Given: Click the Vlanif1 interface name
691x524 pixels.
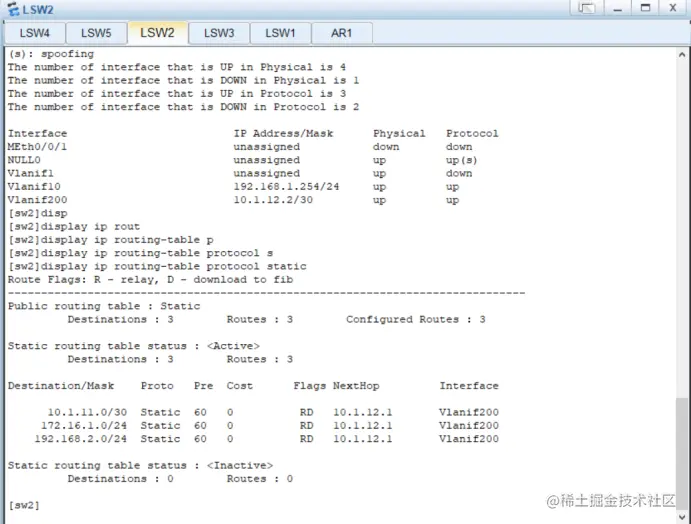Looking at the screenshot, I should 31,173.
